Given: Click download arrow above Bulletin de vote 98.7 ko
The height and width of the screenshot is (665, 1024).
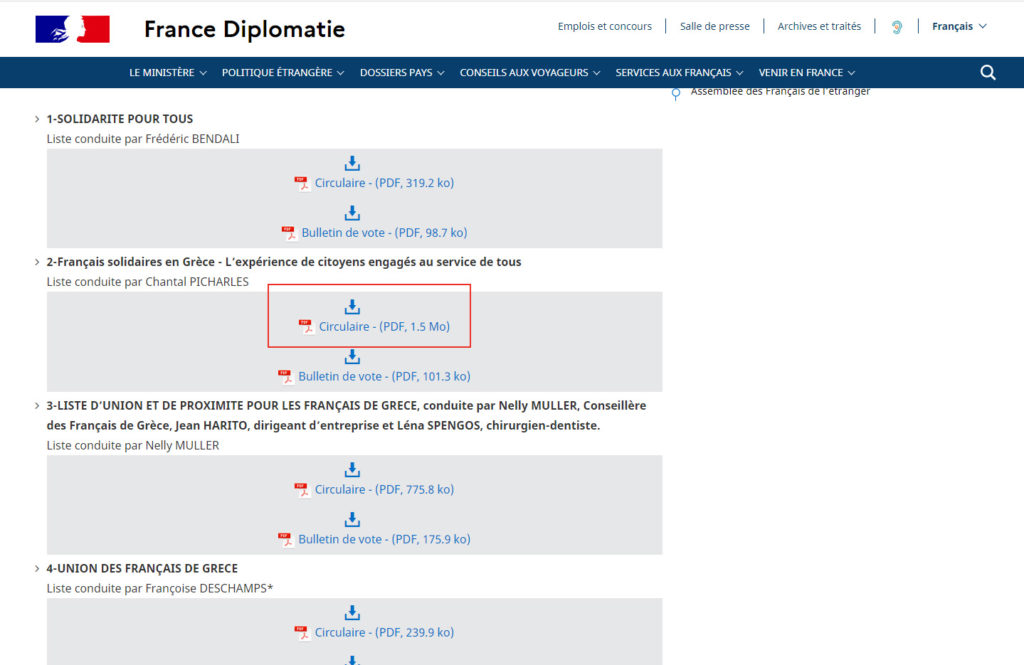Looking at the screenshot, I should coord(352,213).
